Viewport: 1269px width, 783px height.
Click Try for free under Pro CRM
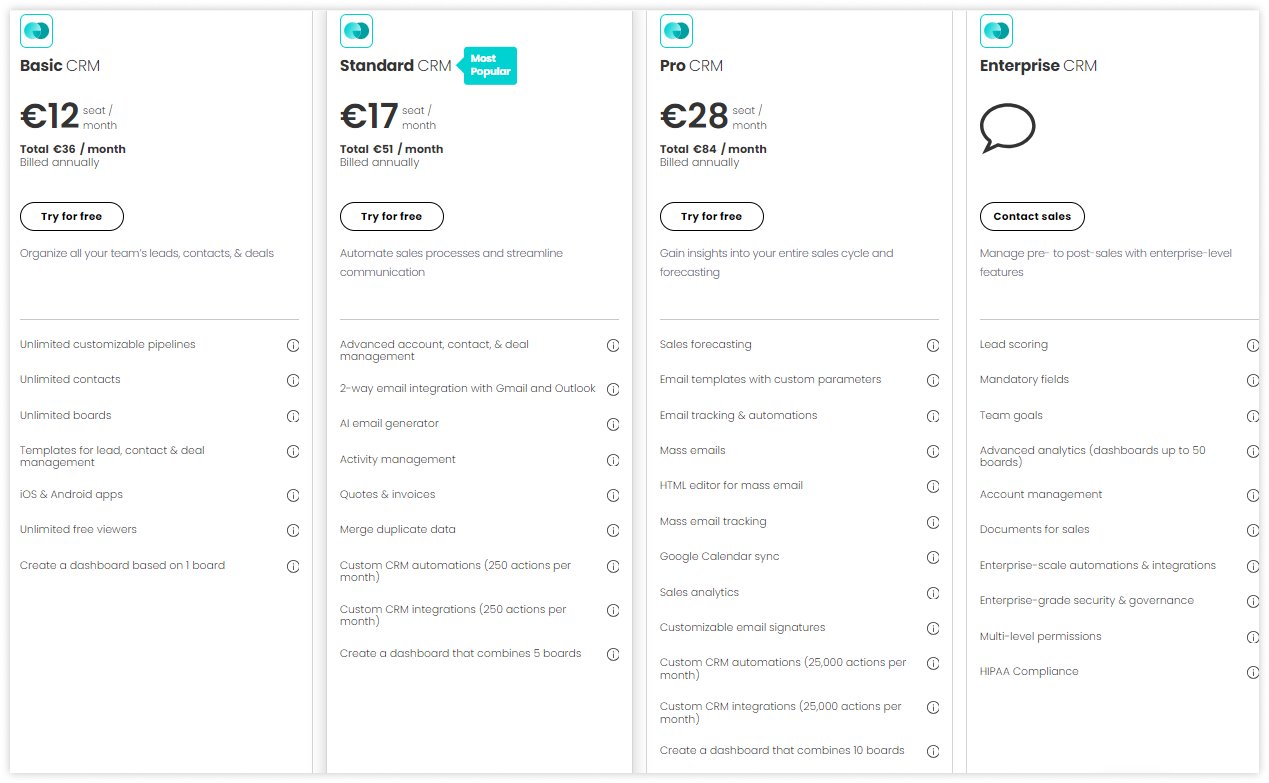click(x=711, y=216)
